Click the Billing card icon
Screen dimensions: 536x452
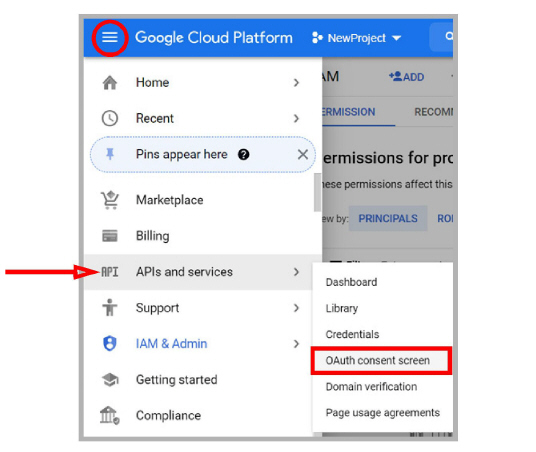pyautogui.click(x=110, y=236)
